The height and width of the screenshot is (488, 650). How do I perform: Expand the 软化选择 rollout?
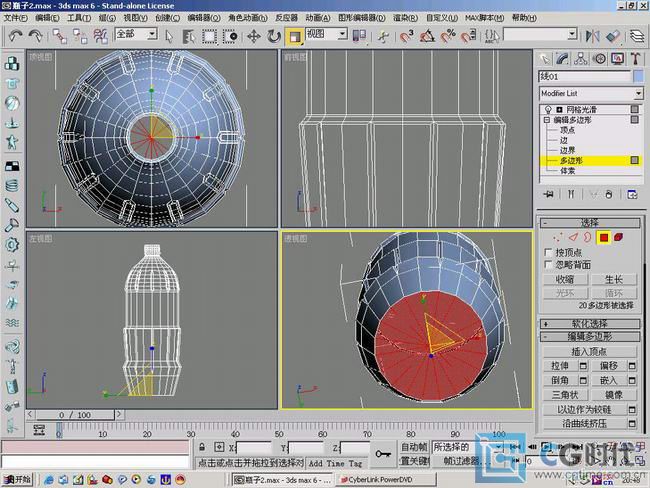coord(590,324)
